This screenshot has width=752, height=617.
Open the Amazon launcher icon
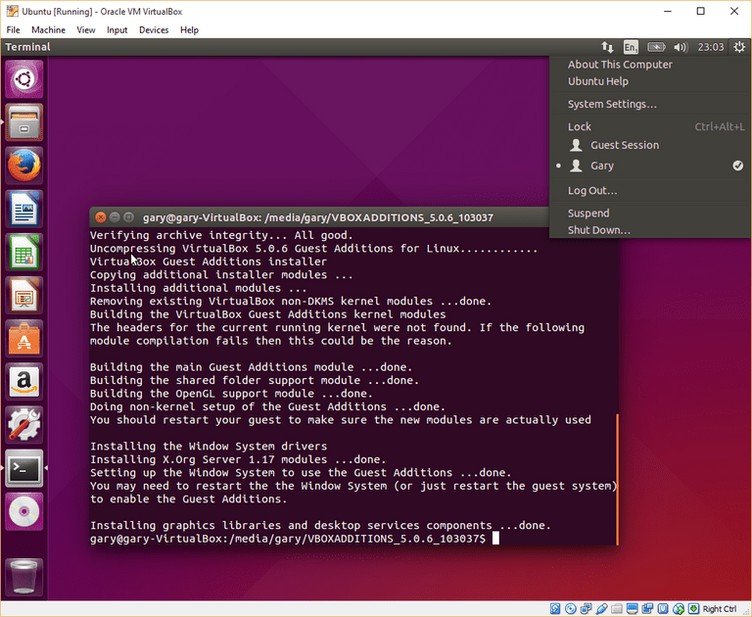click(24, 381)
